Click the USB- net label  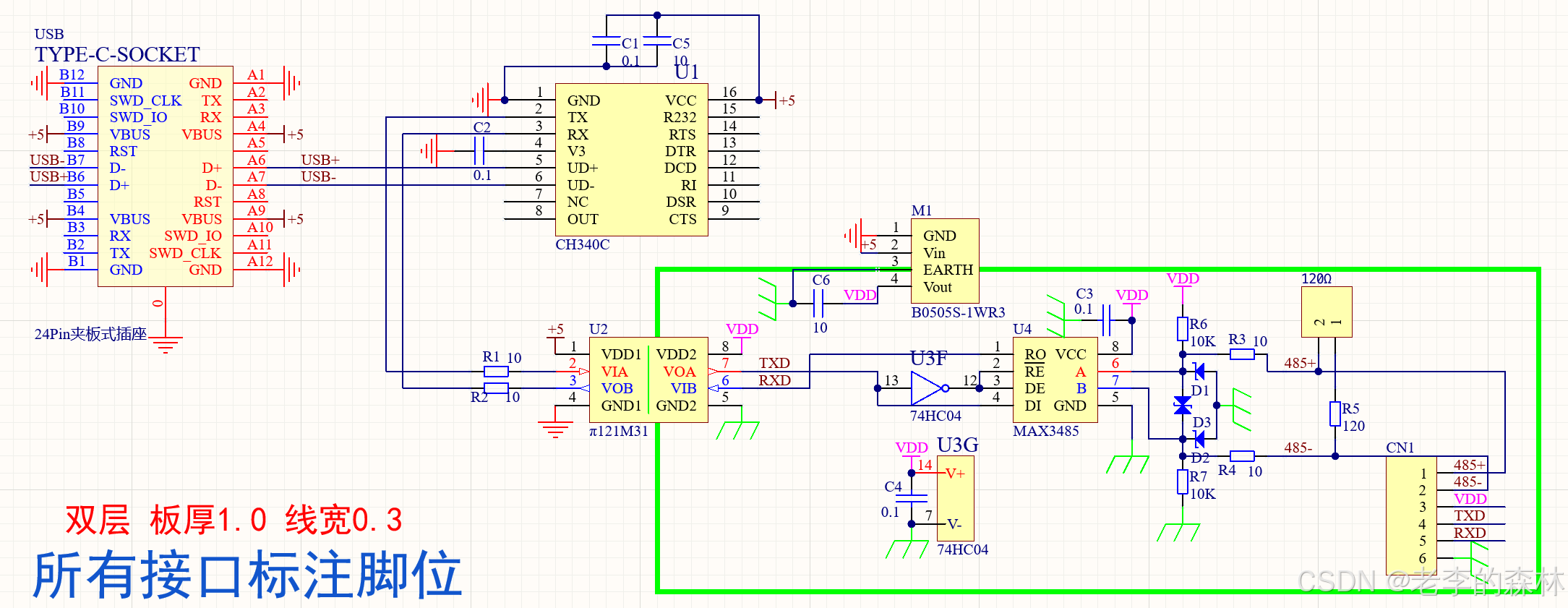tap(318, 176)
